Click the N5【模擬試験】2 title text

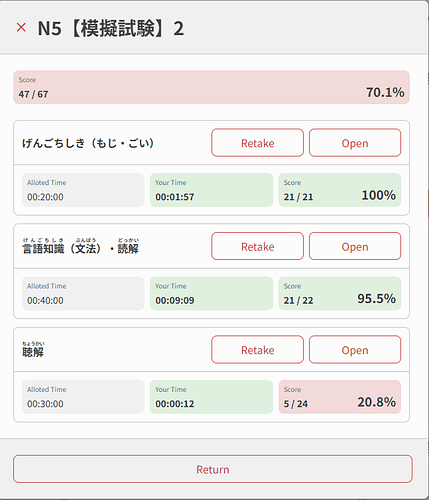click(x=111, y=28)
